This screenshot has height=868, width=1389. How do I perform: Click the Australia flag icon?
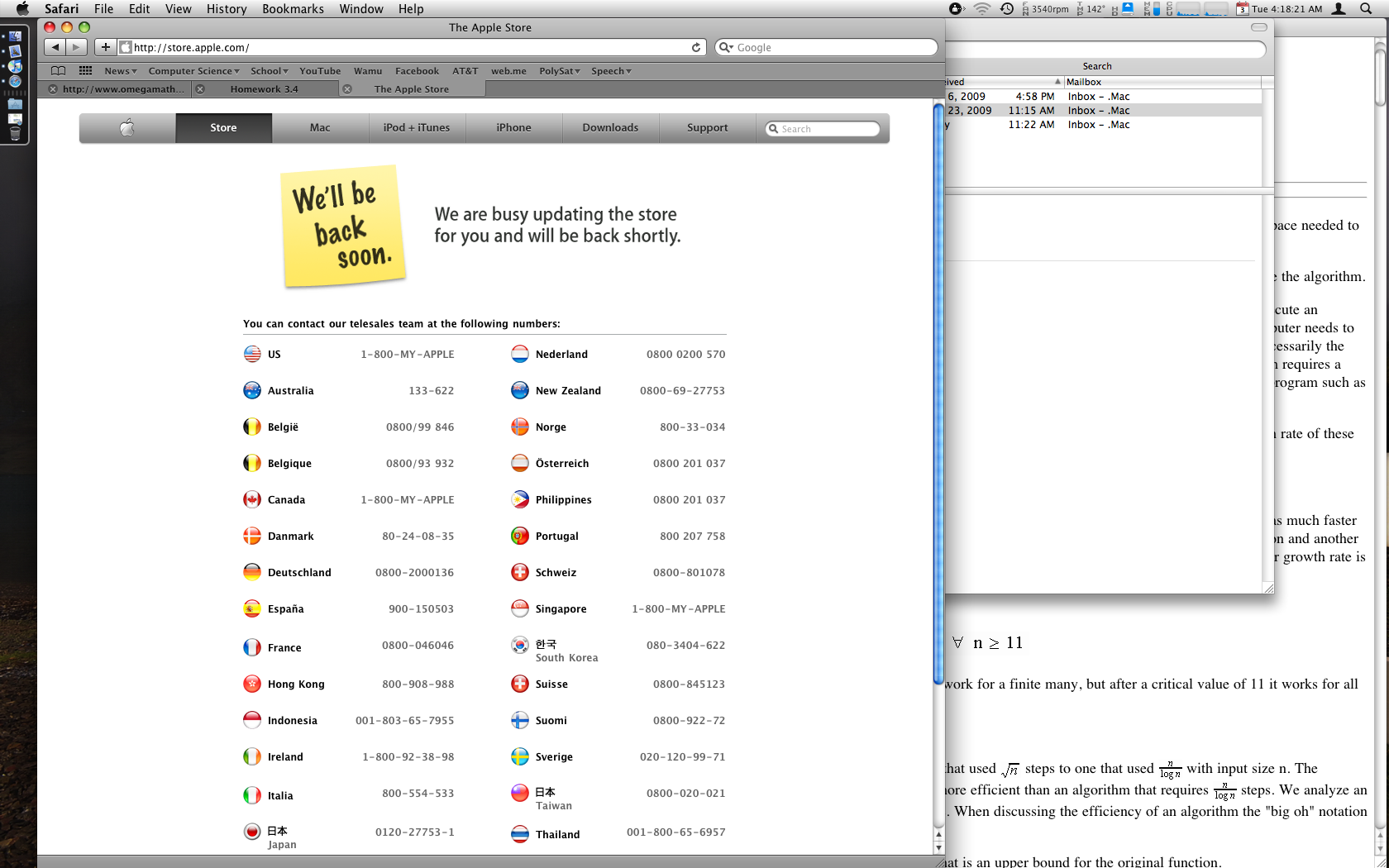click(x=252, y=390)
